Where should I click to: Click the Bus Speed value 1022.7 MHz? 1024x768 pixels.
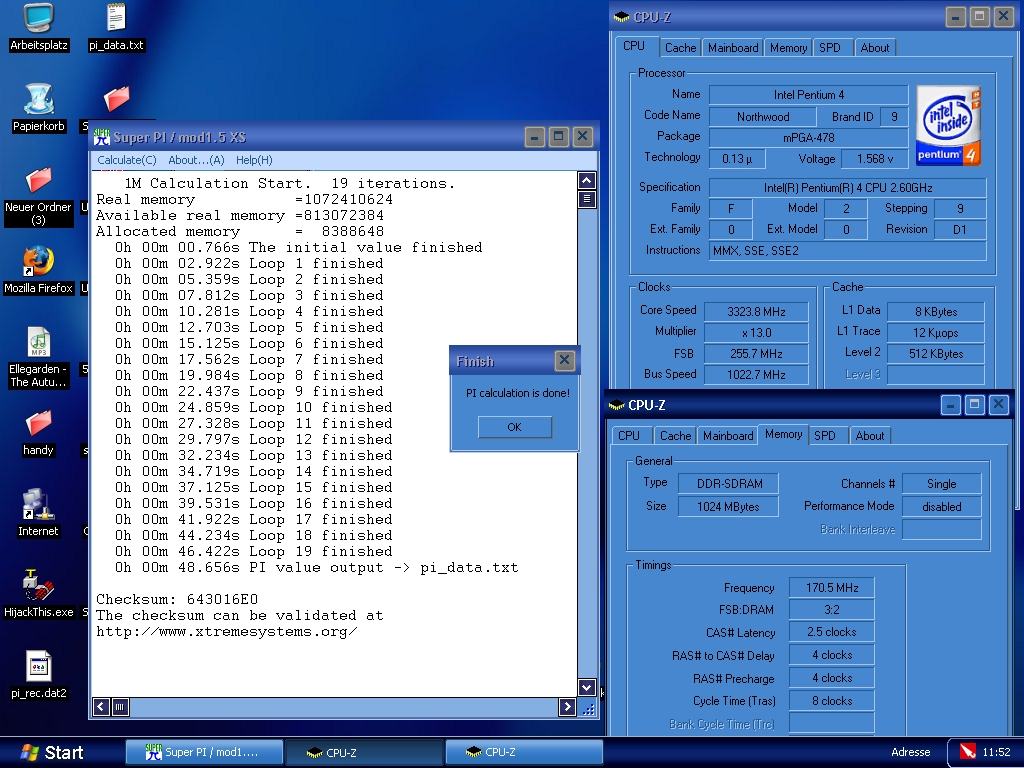click(756, 375)
